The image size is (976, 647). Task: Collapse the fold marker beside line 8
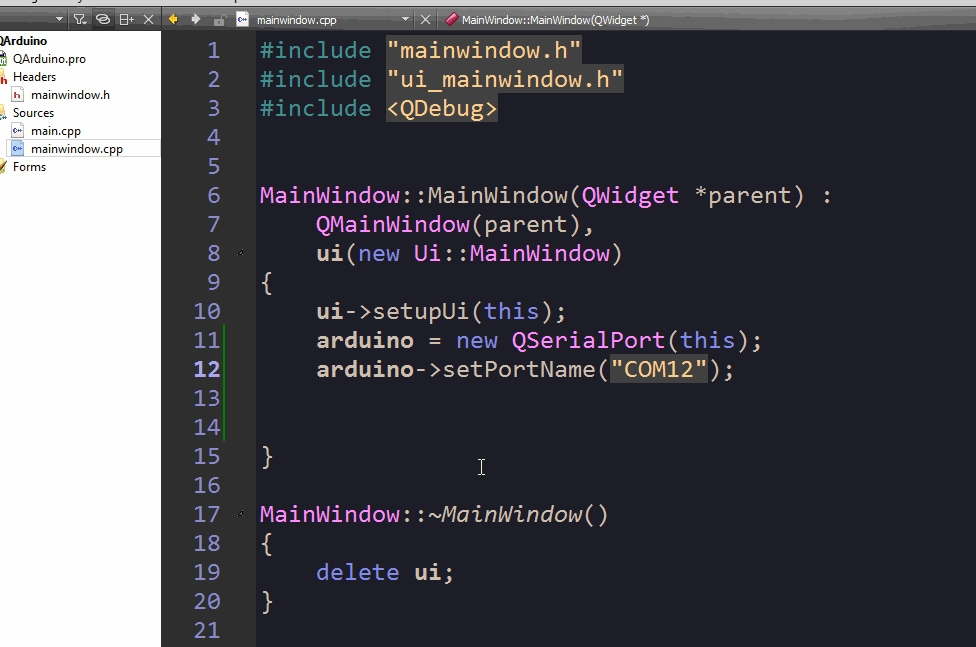[x=241, y=253]
